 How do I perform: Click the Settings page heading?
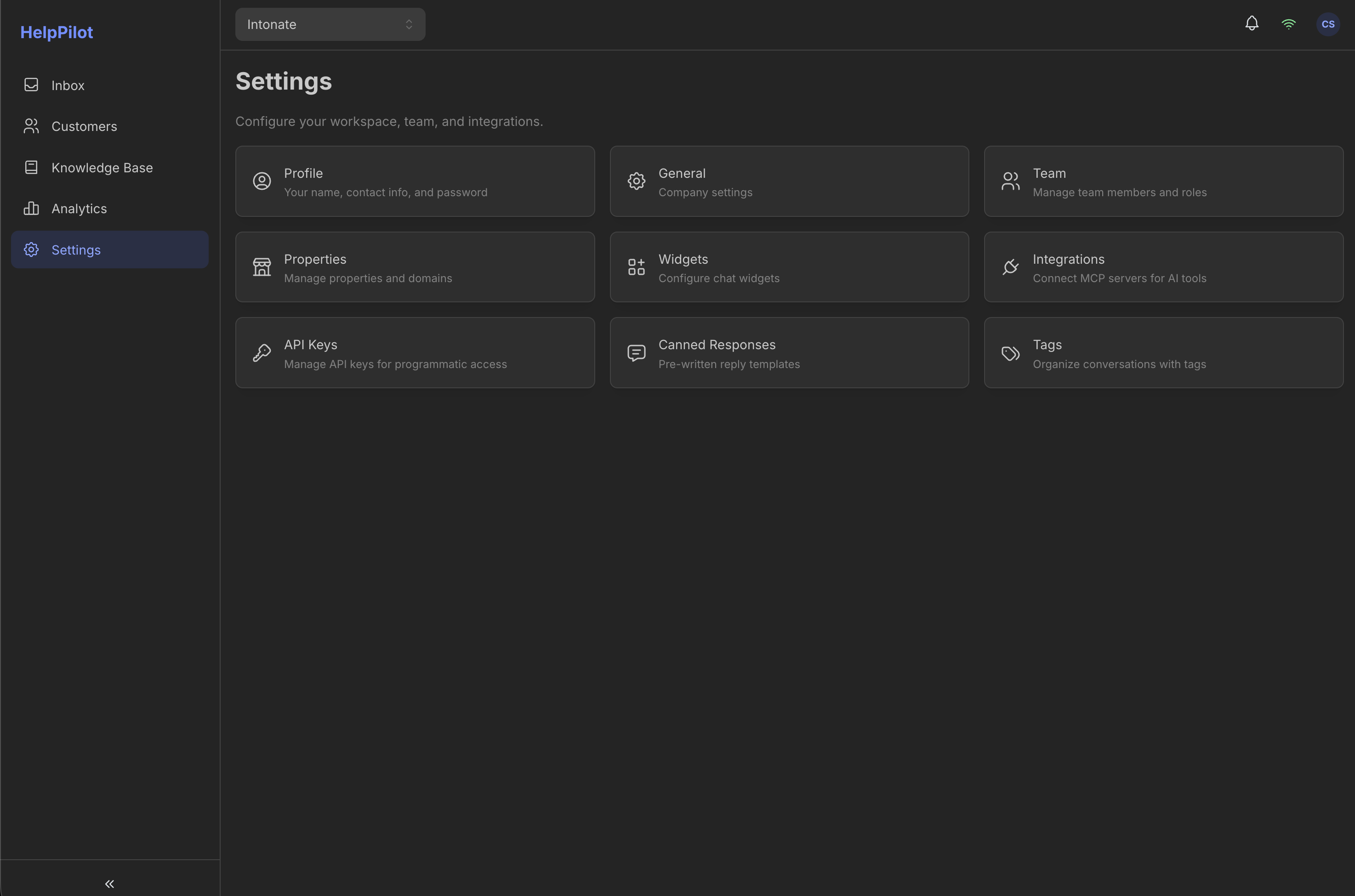click(x=284, y=81)
